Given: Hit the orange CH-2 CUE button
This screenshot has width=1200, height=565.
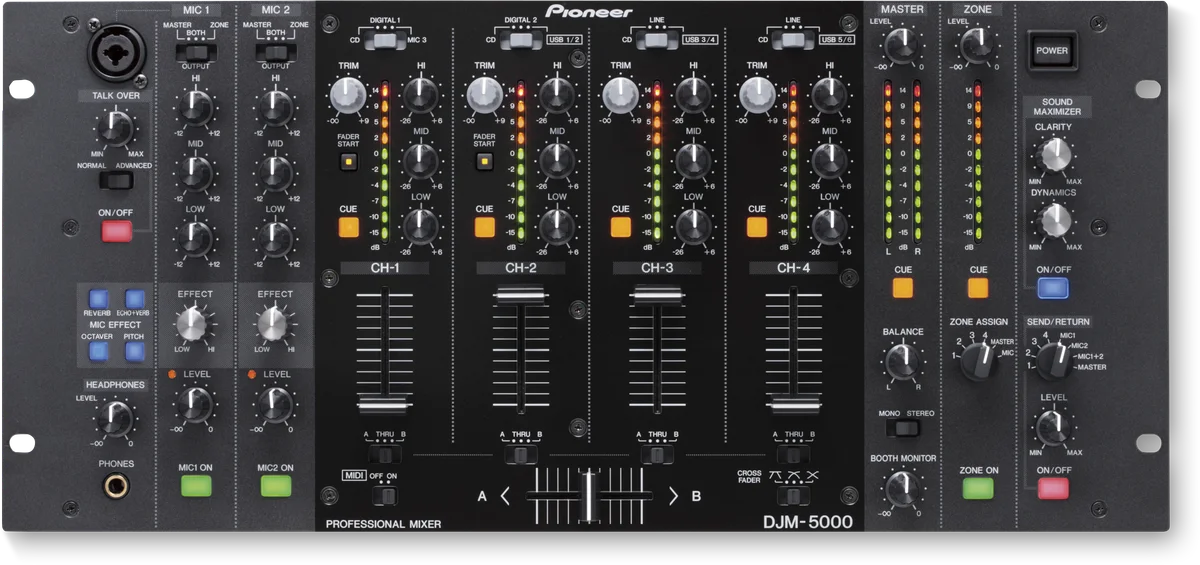Looking at the screenshot, I should click(484, 226).
